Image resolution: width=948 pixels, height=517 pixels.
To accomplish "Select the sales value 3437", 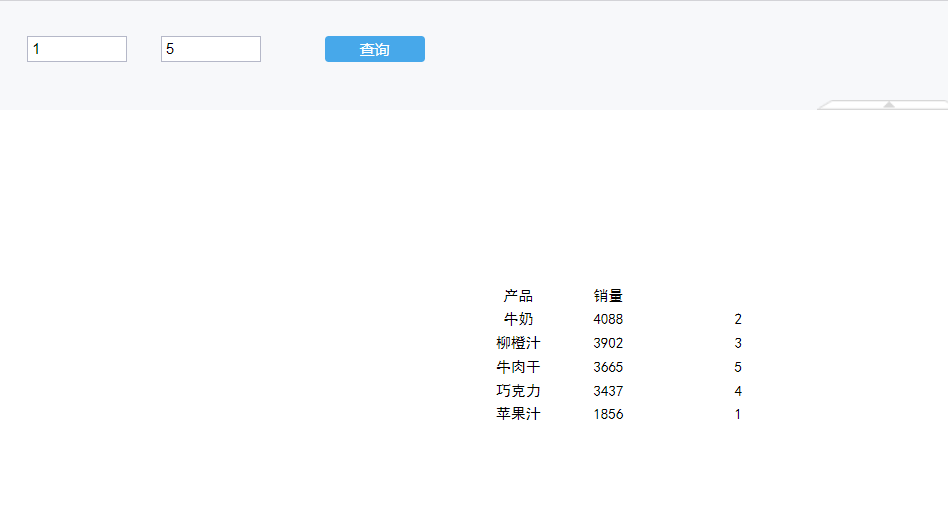I will tap(608, 391).
